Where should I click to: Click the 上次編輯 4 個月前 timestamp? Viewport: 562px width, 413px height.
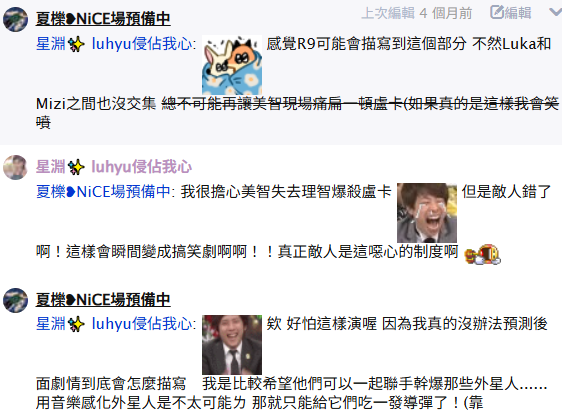[416, 13]
